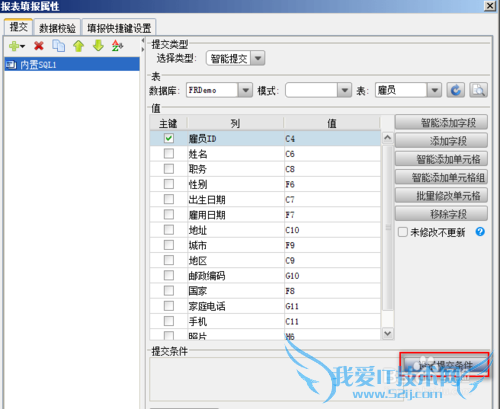500x409 pixels.
Task: Delete selected item with red X icon
Action: click(x=39, y=46)
